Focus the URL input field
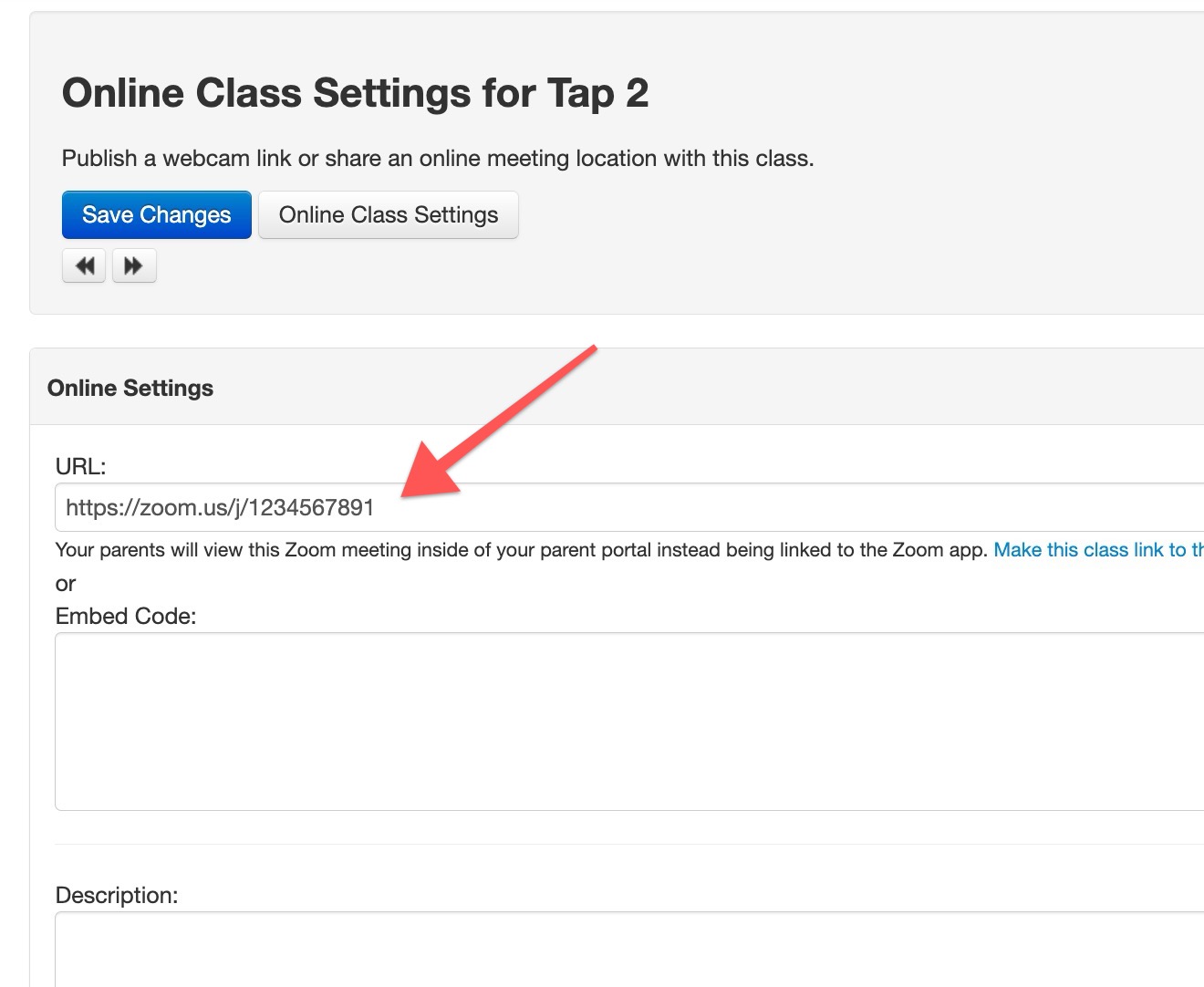 point(629,507)
